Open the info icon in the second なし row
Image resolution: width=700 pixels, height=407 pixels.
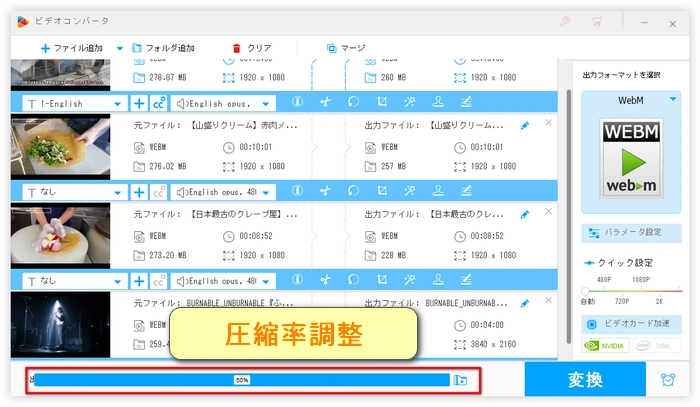(296, 281)
